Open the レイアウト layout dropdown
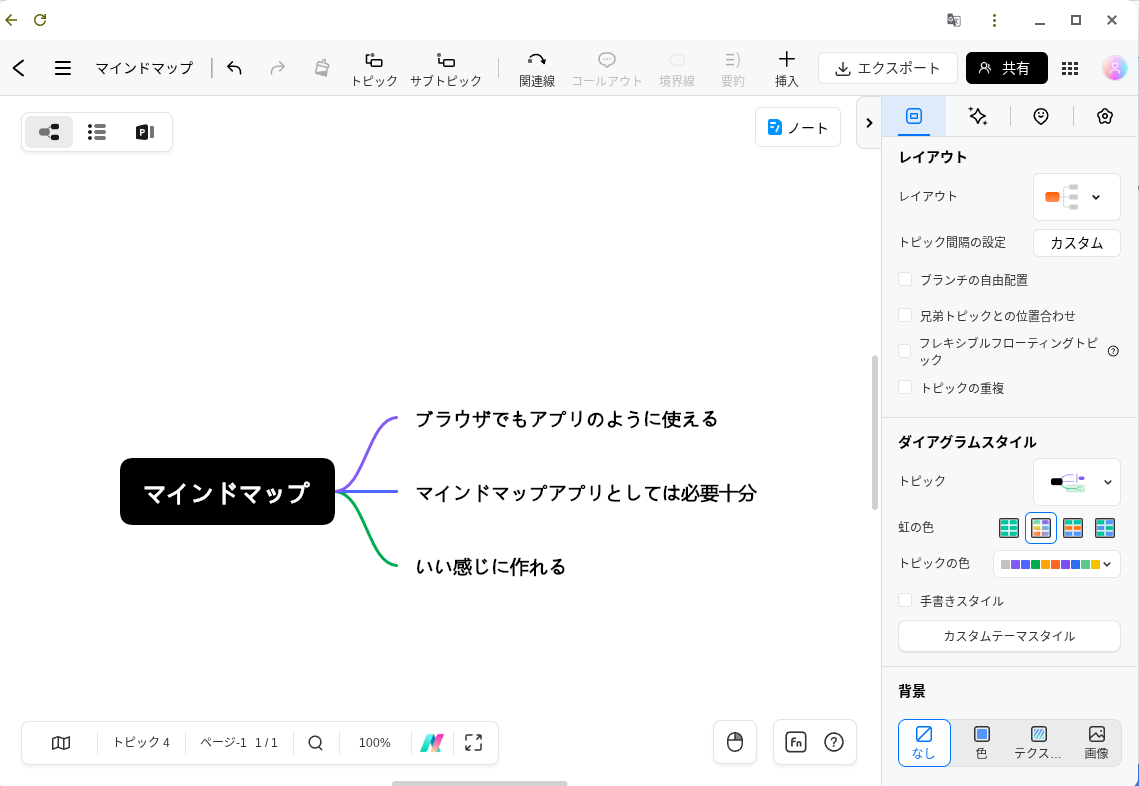Screen dimensions: 1139x786 [x=1076, y=197]
